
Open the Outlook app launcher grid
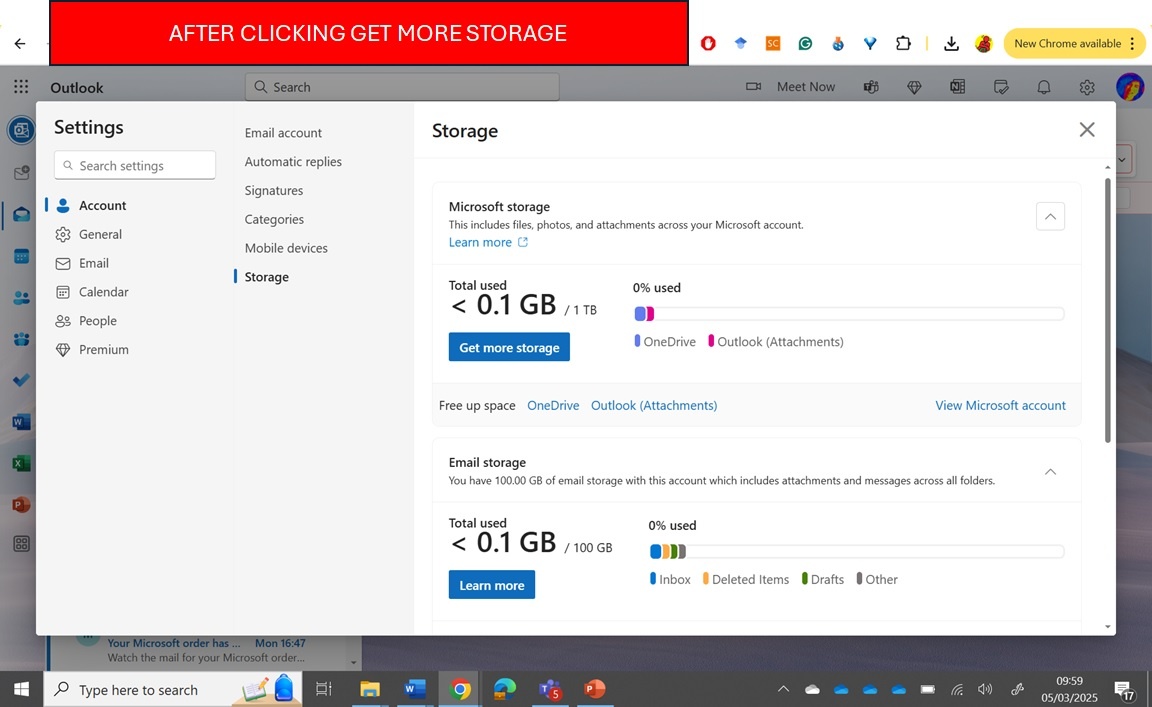click(x=21, y=87)
